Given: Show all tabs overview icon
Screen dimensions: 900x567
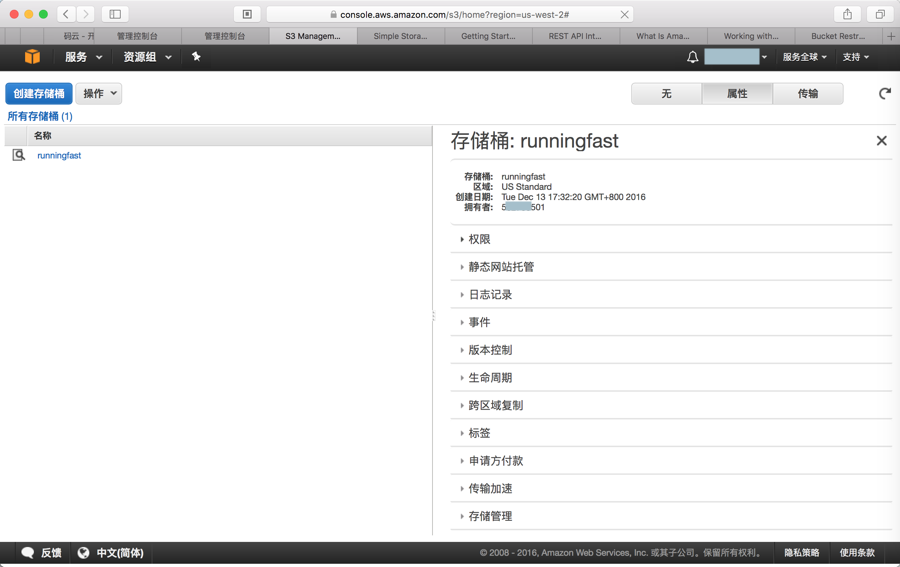Looking at the screenshot, I should tap(879, 14).
